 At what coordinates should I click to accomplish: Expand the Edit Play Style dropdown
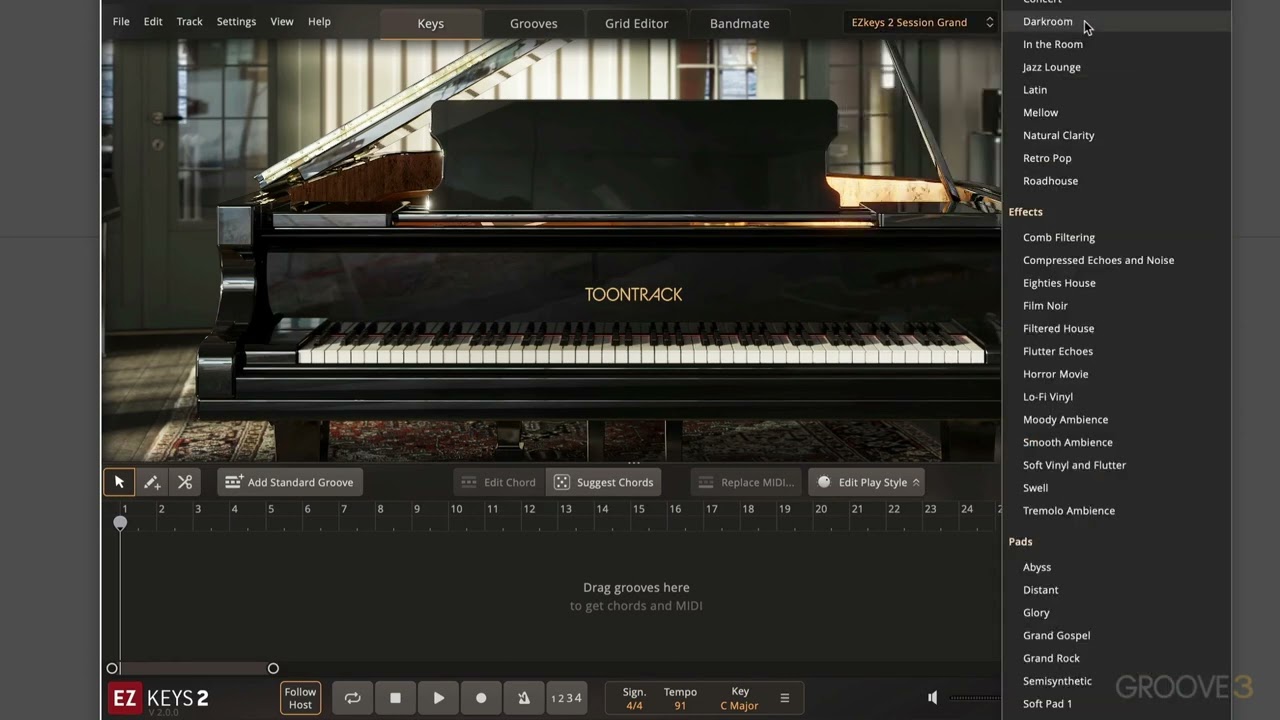[x=866, y=482]
